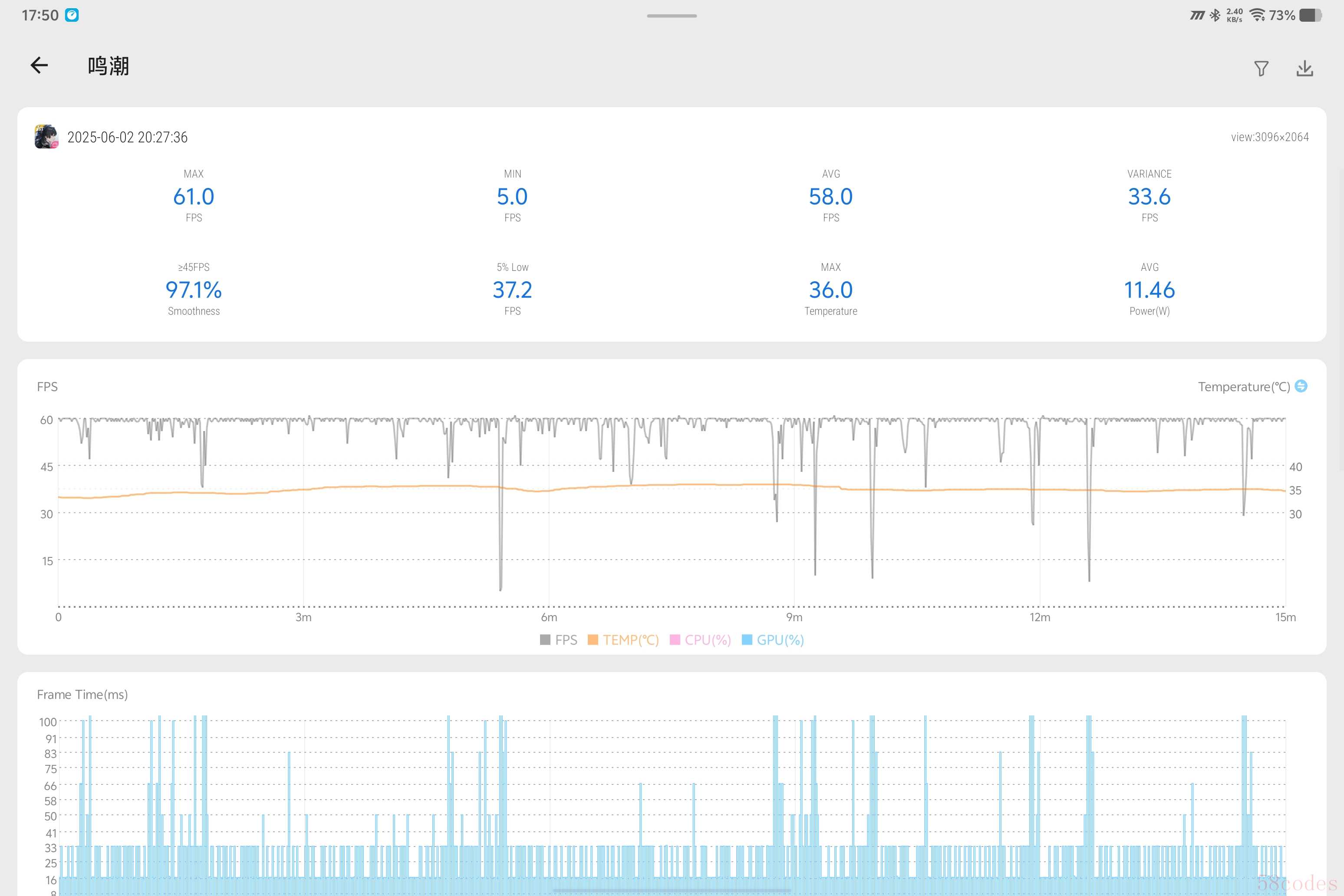Click the 鸣潮 page title

click(x=109, y=66)
